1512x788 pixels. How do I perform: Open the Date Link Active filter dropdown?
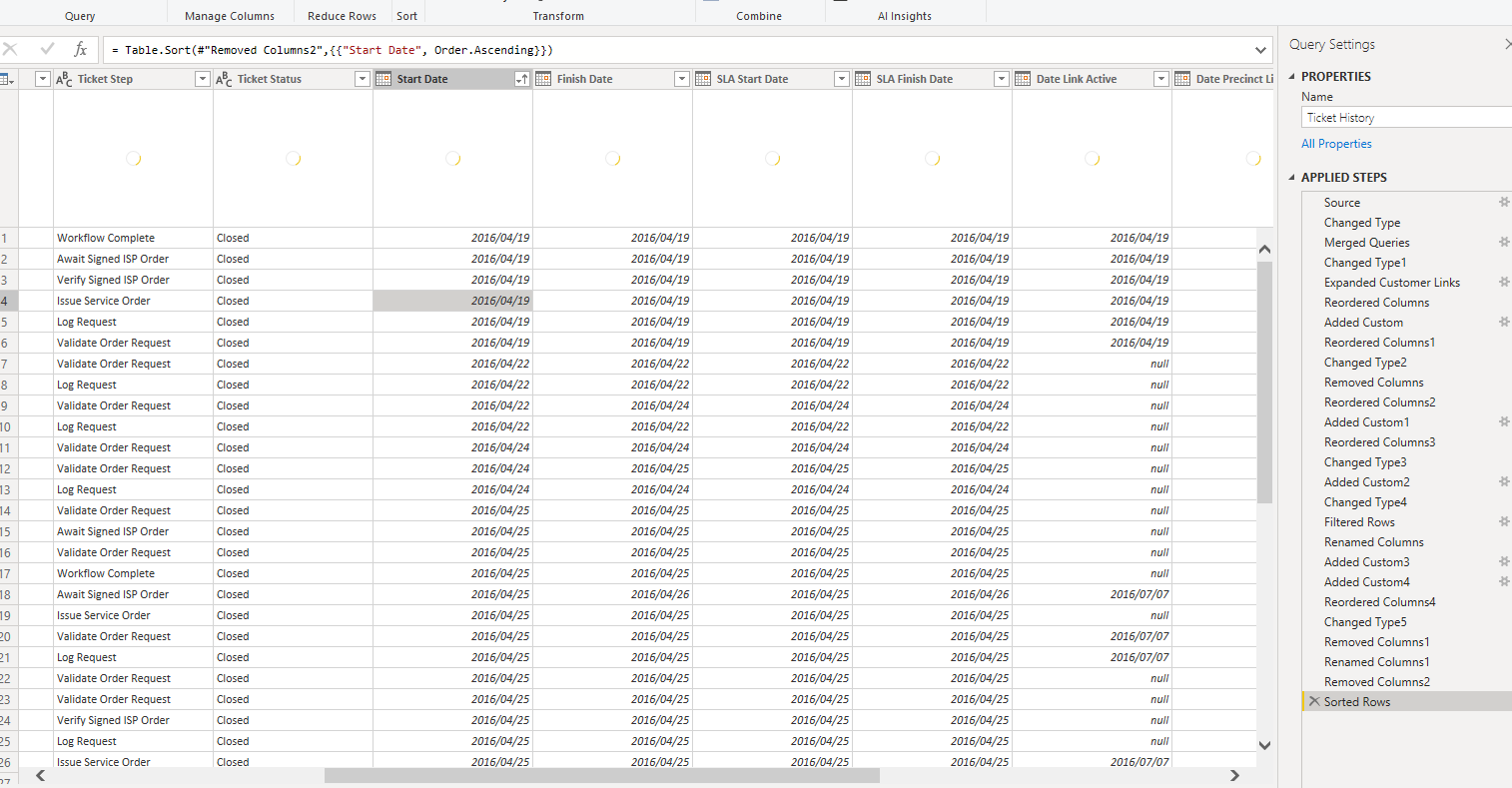(1161, 79)
